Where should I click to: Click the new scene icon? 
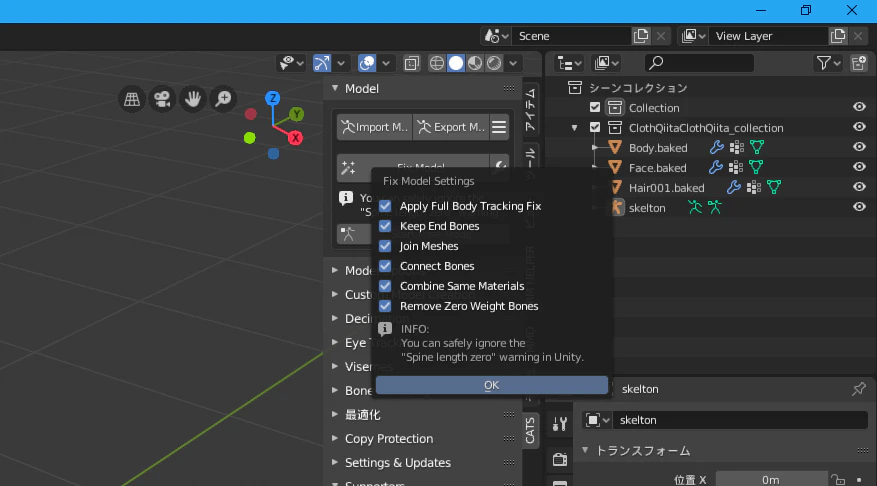click(641, 36)
